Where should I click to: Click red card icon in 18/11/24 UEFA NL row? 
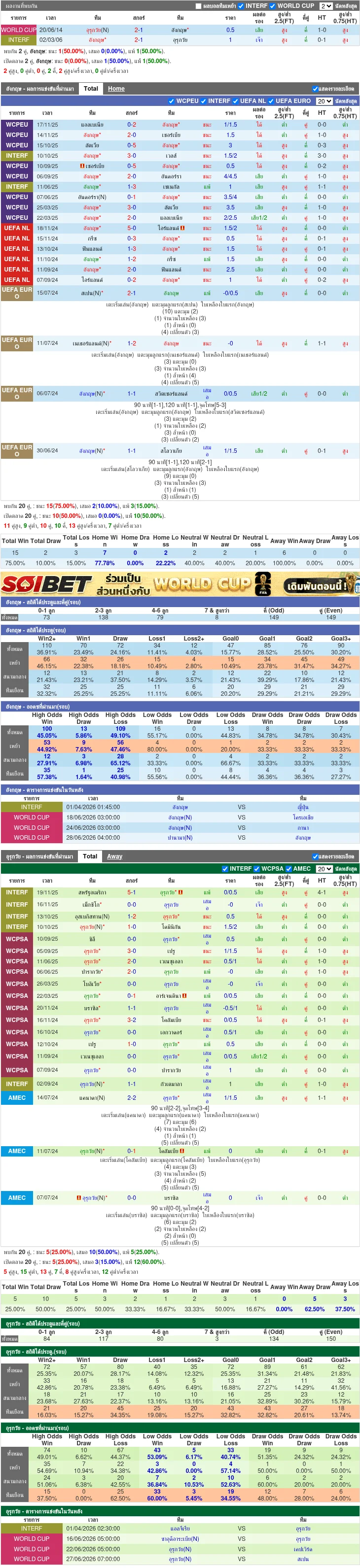[x=182, y=228]
